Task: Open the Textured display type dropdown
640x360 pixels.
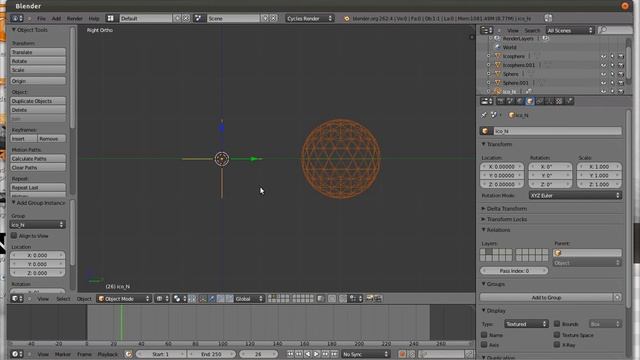Action: pos(526,324)
